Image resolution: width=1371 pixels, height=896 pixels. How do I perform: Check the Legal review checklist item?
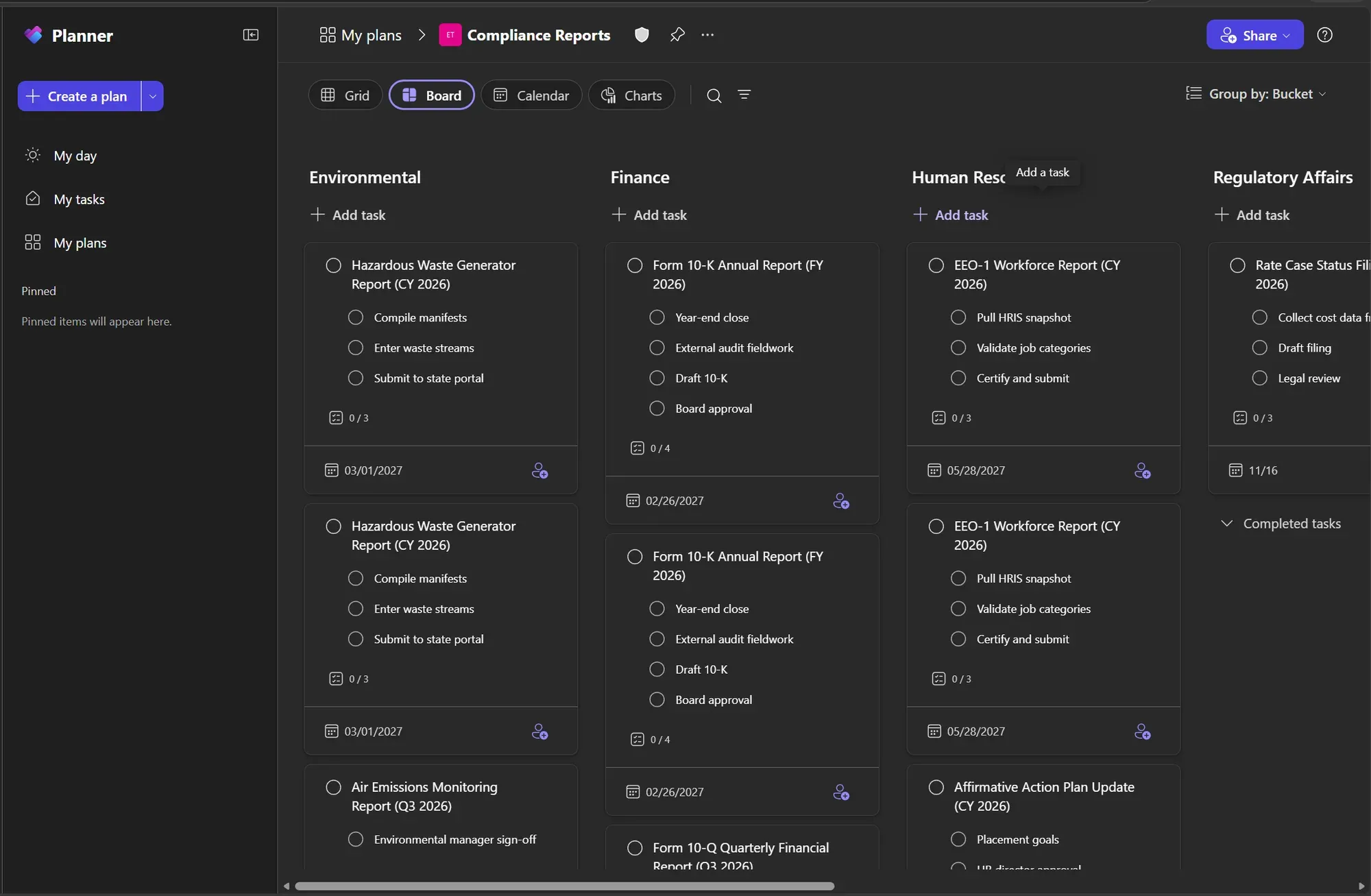(x=1259, y=378)
